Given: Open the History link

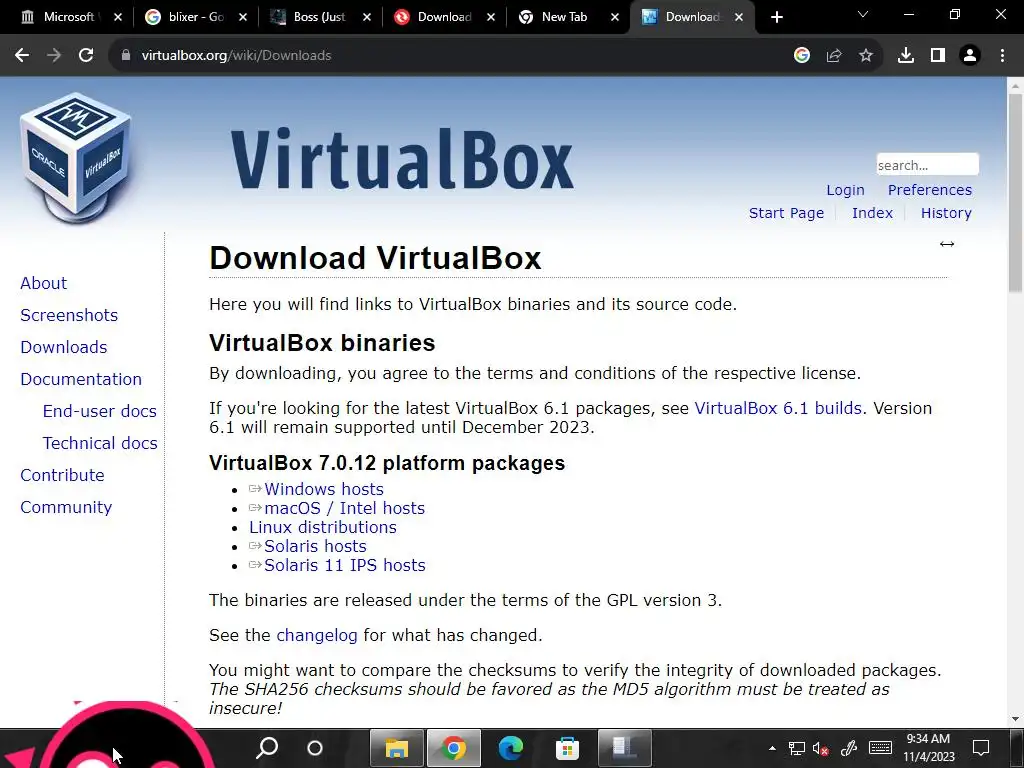Looking at the screenshot, I should [946, 213].
